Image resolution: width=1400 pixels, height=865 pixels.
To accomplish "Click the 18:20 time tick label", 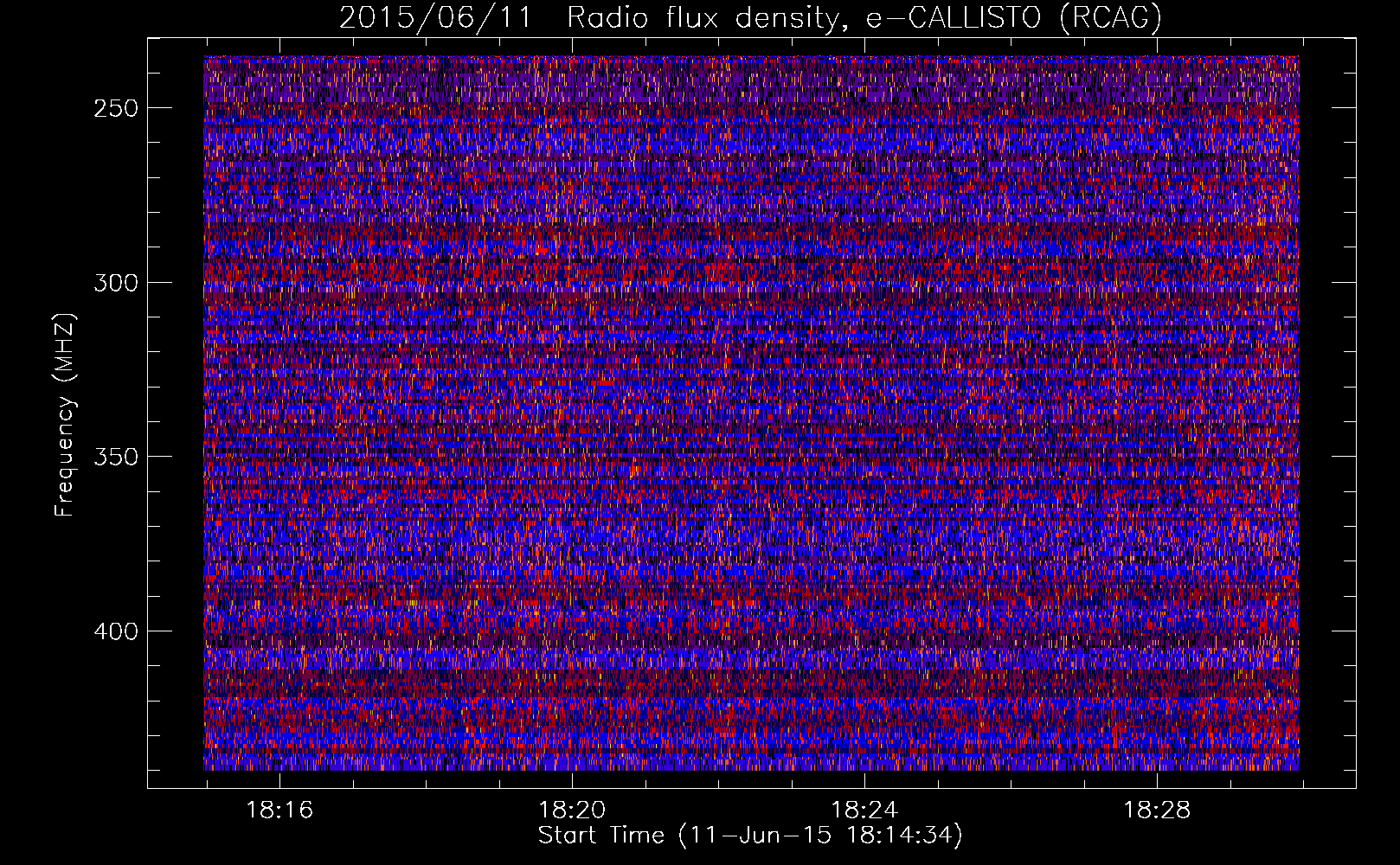I will pyautogui.click(x=572, y=811).
